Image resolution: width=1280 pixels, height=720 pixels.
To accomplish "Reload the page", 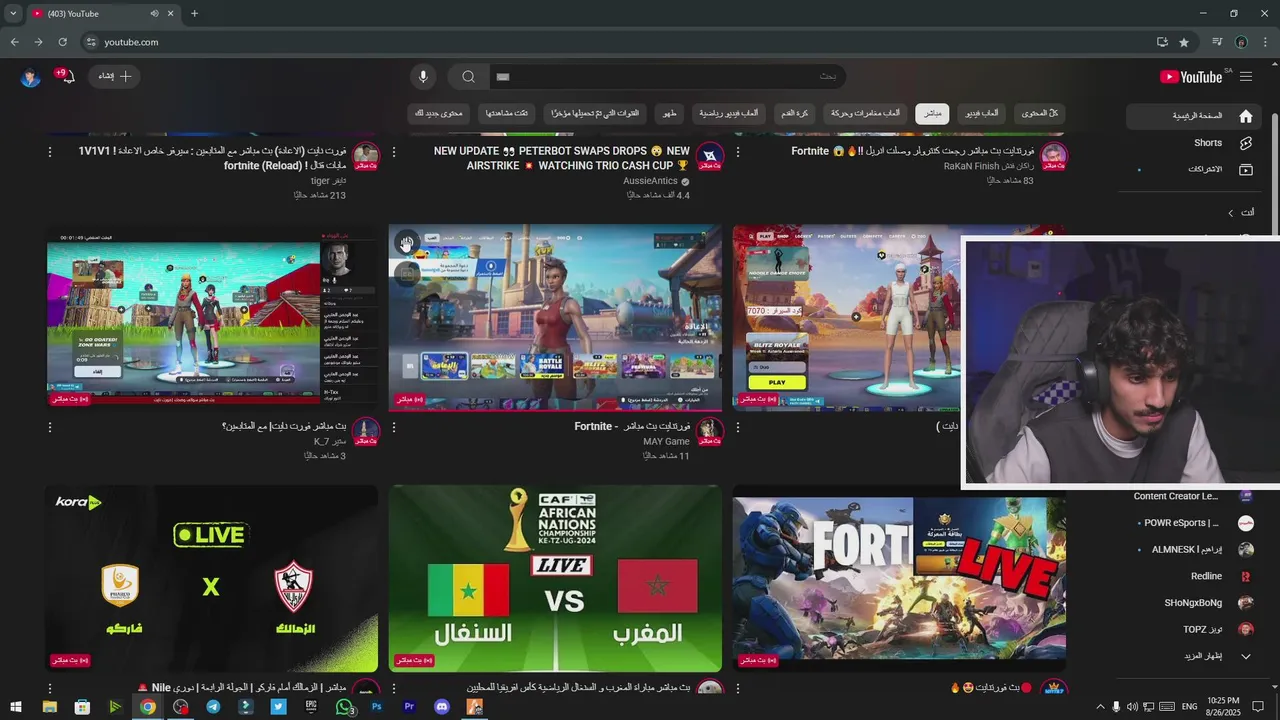I will [62, 42].
